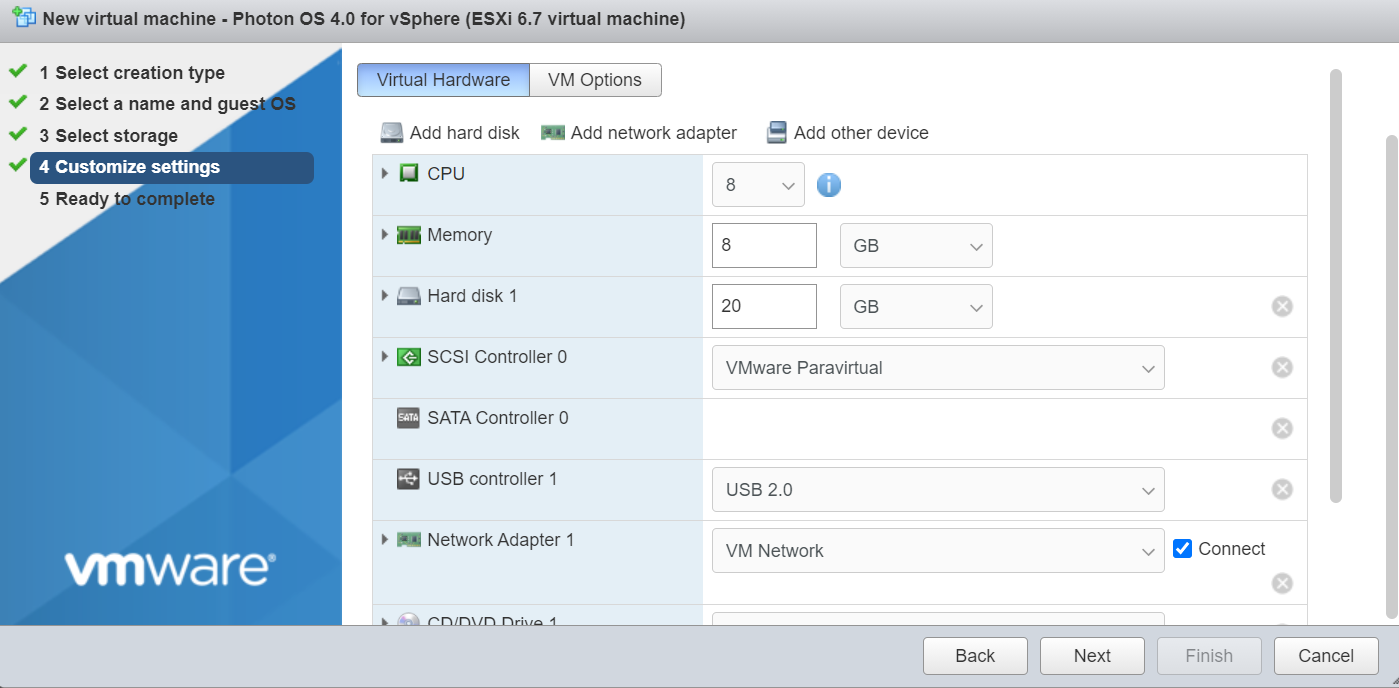Click the Back button
Viewport: 1399px width, 688px height.
point(975,656)
